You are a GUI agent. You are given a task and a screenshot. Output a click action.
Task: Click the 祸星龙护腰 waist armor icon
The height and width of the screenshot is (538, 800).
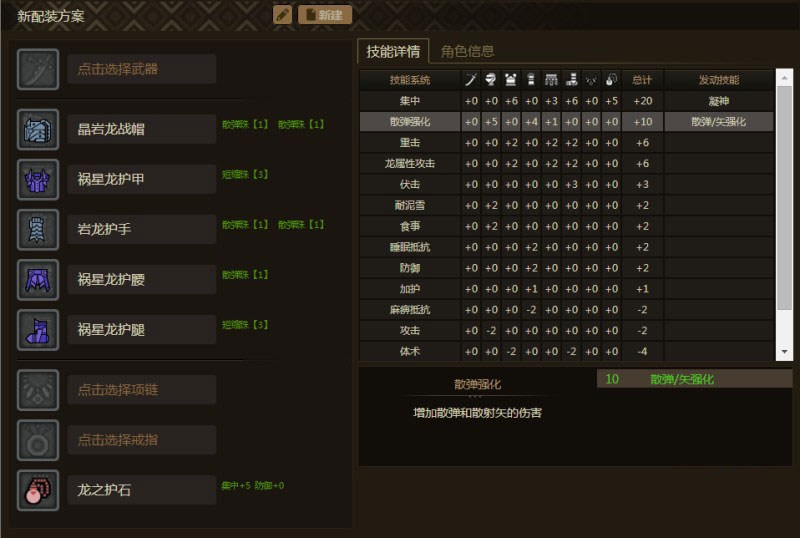pos(38,279)
